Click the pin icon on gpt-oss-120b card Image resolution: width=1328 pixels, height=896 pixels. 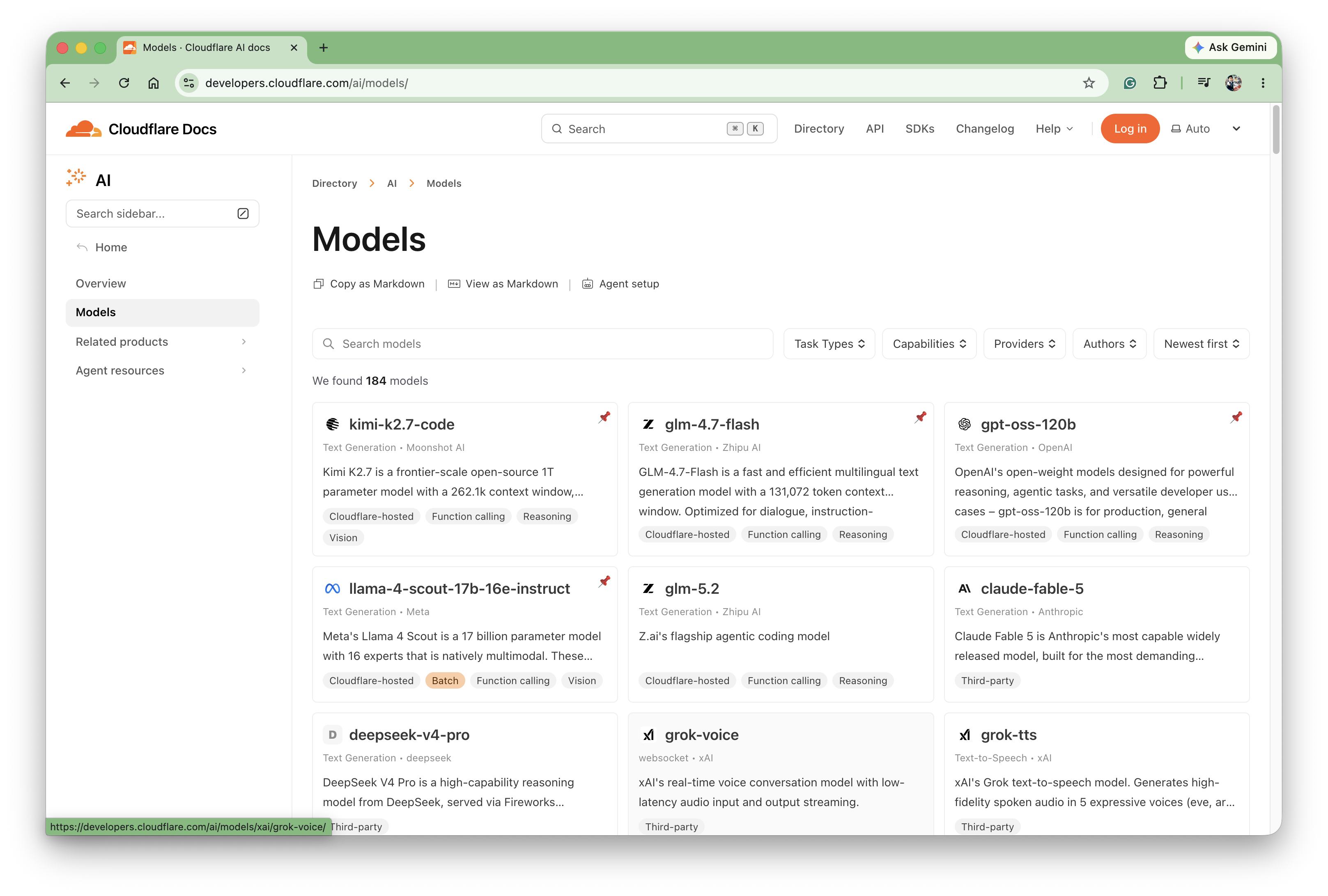click(x=1236, y=417)
